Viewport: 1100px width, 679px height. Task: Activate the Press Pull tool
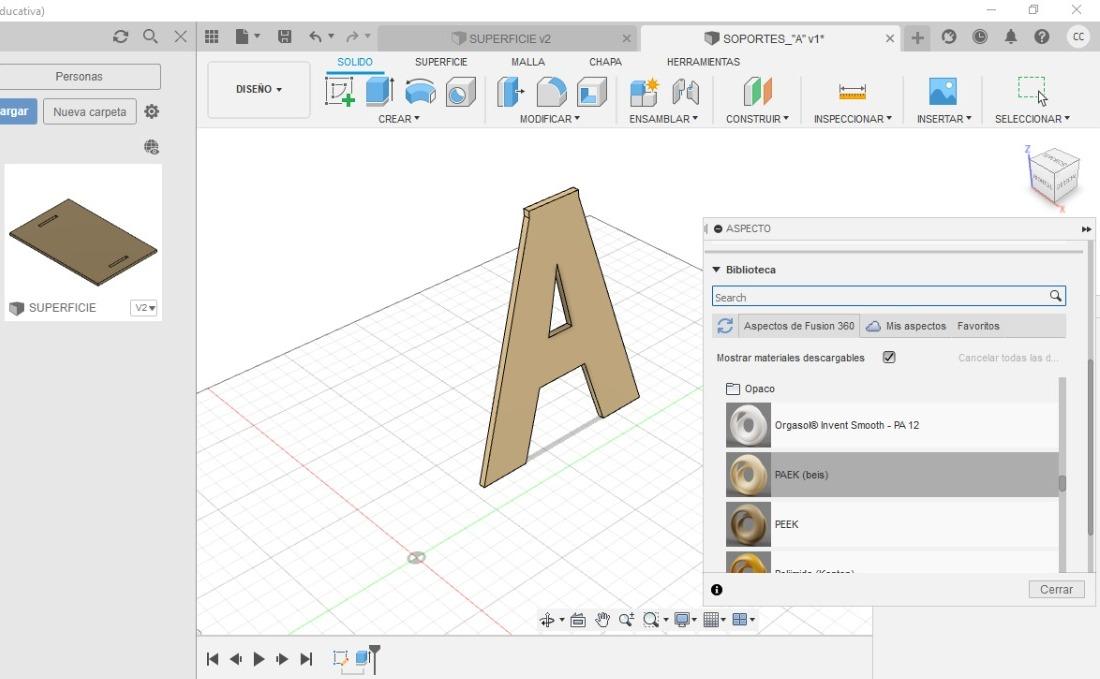tap(511, 92)
